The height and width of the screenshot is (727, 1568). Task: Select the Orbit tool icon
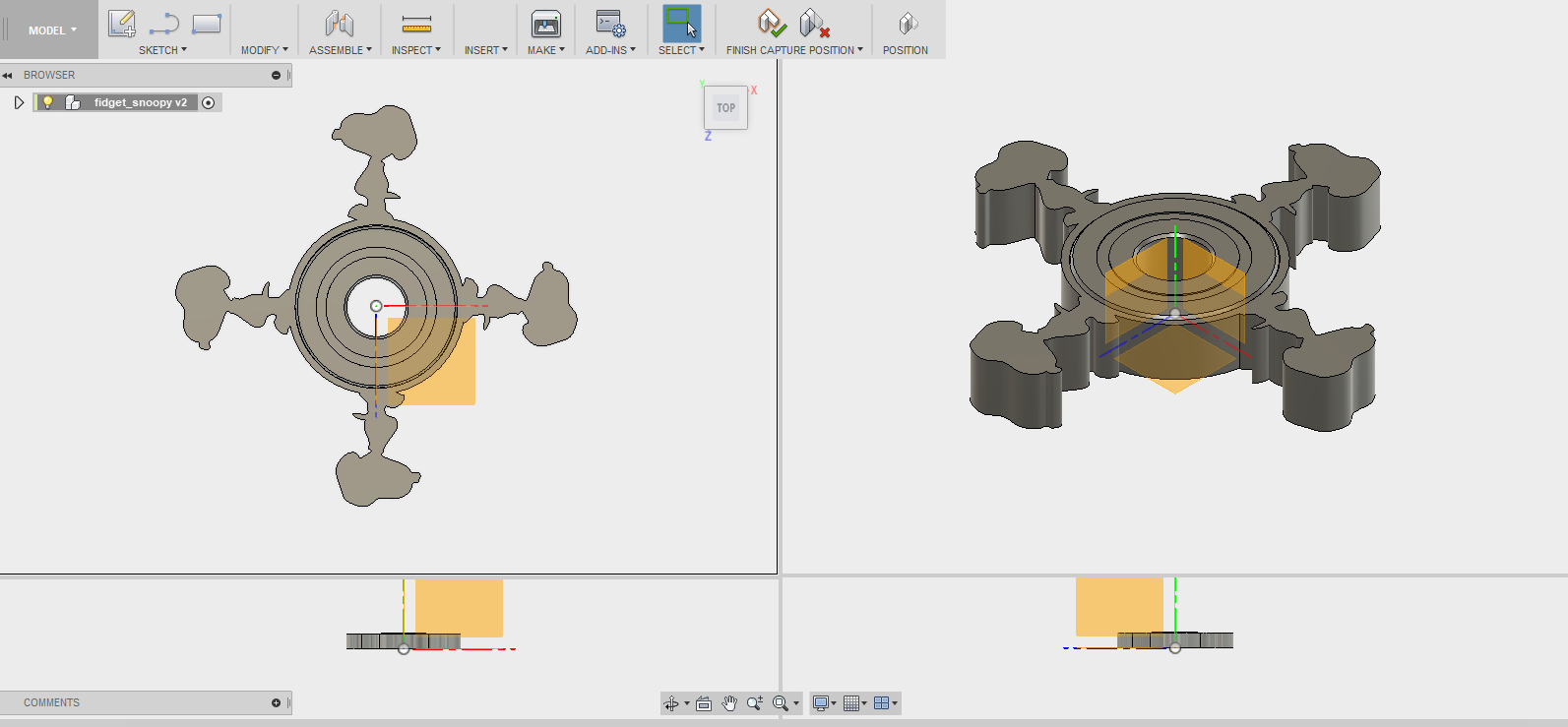click(x=671, y=703)
